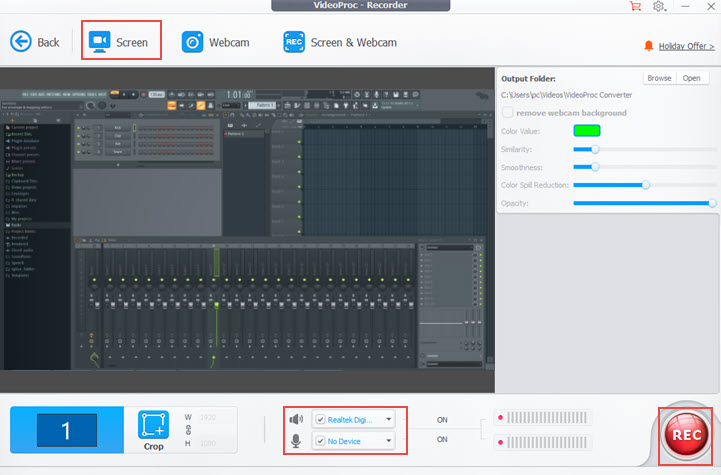Open the output folder
The width and height of the screenshot is (721, 475).
(x=691, y=78)
